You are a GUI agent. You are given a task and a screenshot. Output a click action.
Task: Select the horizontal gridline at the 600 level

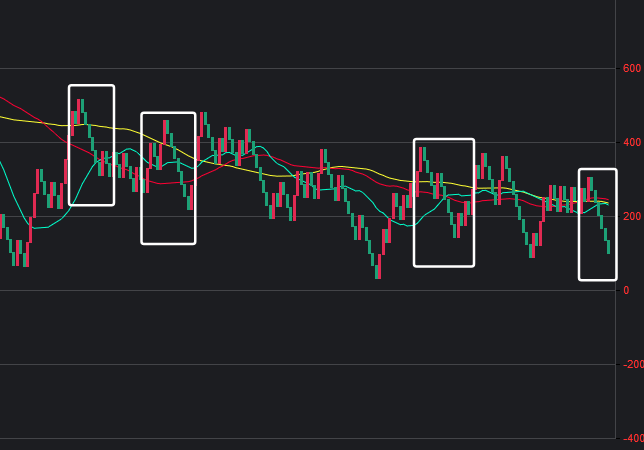[x=300, y=69]
